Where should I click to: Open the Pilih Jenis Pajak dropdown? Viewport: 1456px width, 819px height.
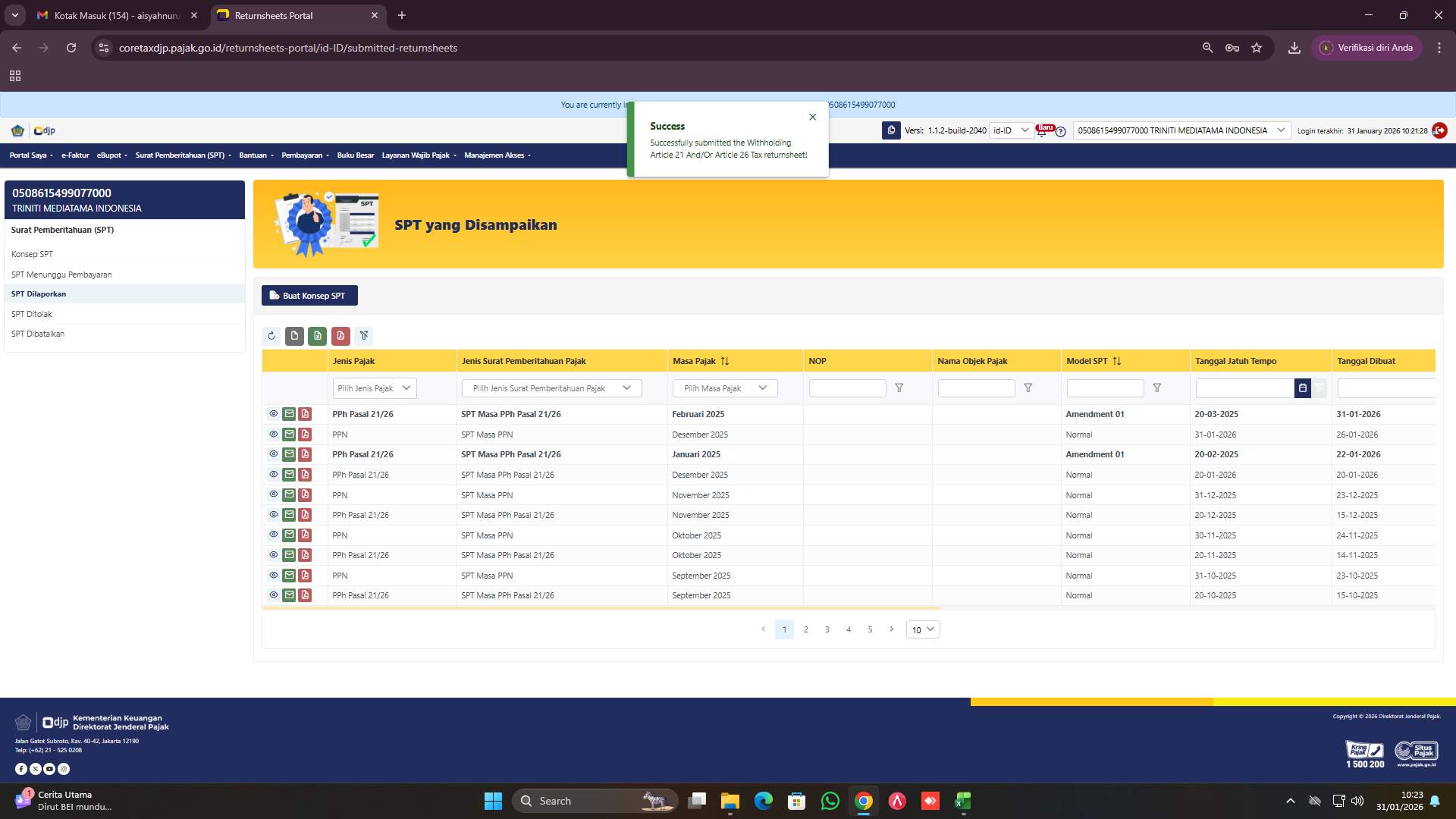tap(374, 388)
